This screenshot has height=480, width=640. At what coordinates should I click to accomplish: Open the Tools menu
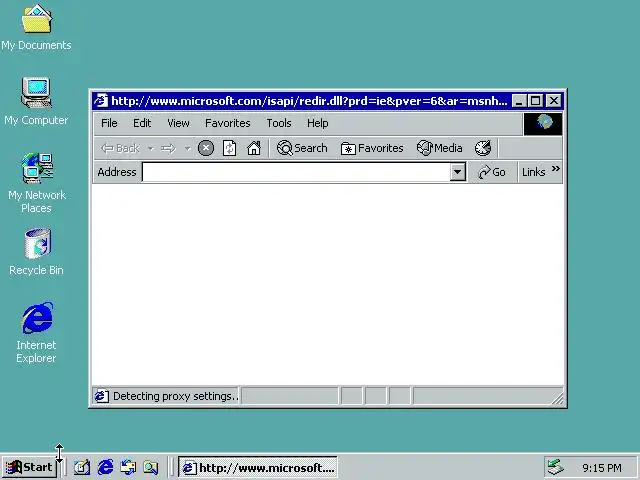(279, 123)
